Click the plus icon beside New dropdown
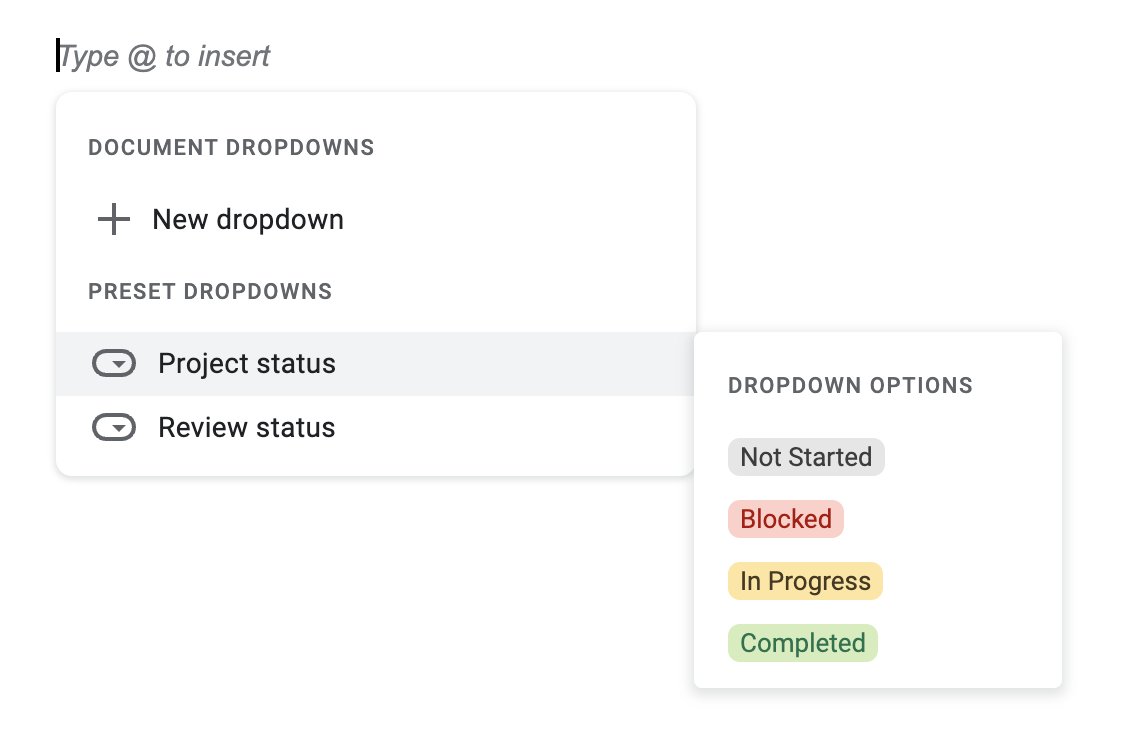 (x=114, y=220)
